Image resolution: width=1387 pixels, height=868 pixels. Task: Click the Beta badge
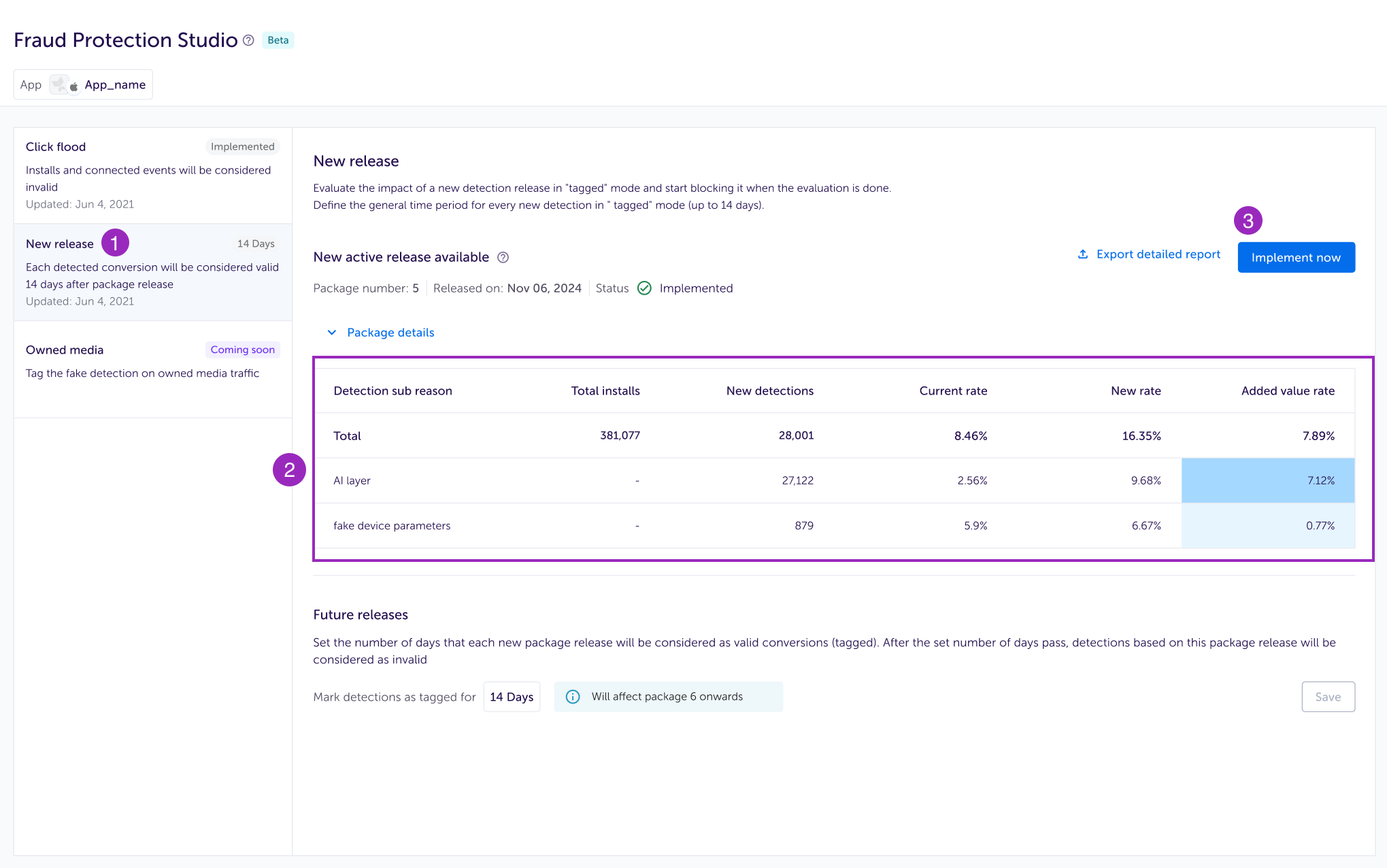(278, 41)
